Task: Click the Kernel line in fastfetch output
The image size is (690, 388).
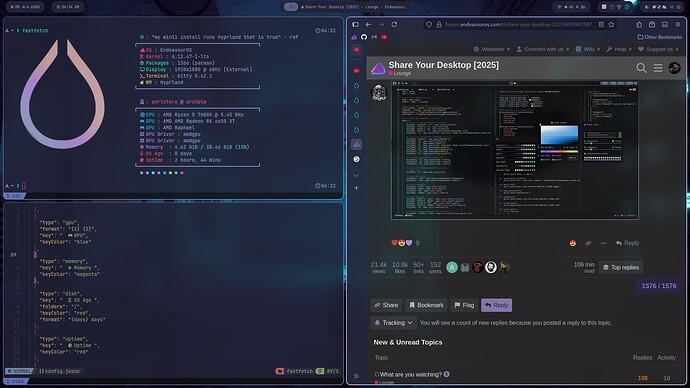Action: pos(174,57)
